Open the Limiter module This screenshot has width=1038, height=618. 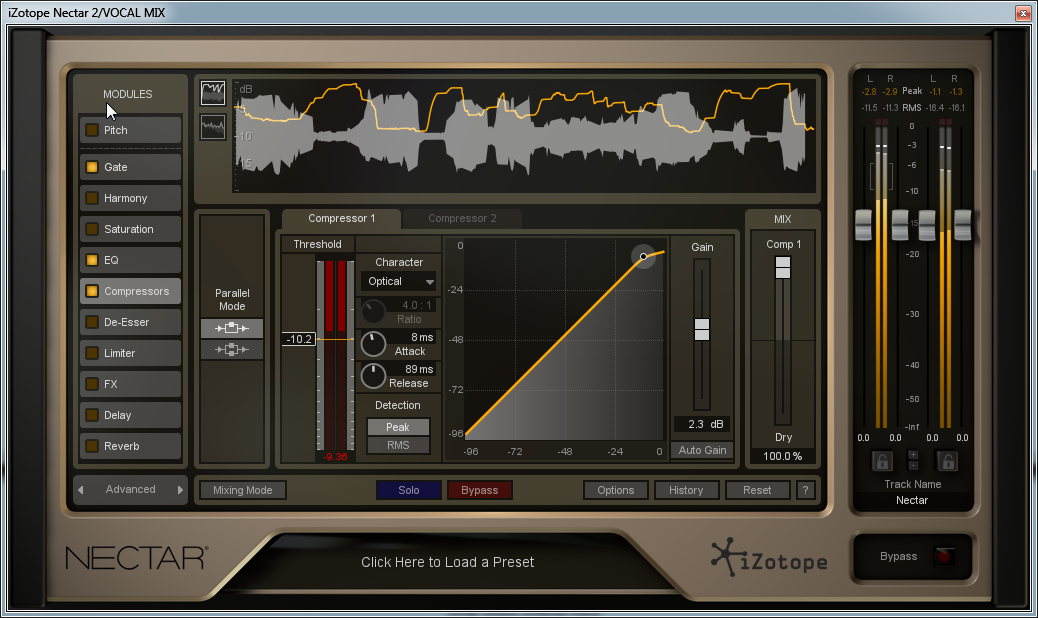pyautogui.click(x=130, y=353)
